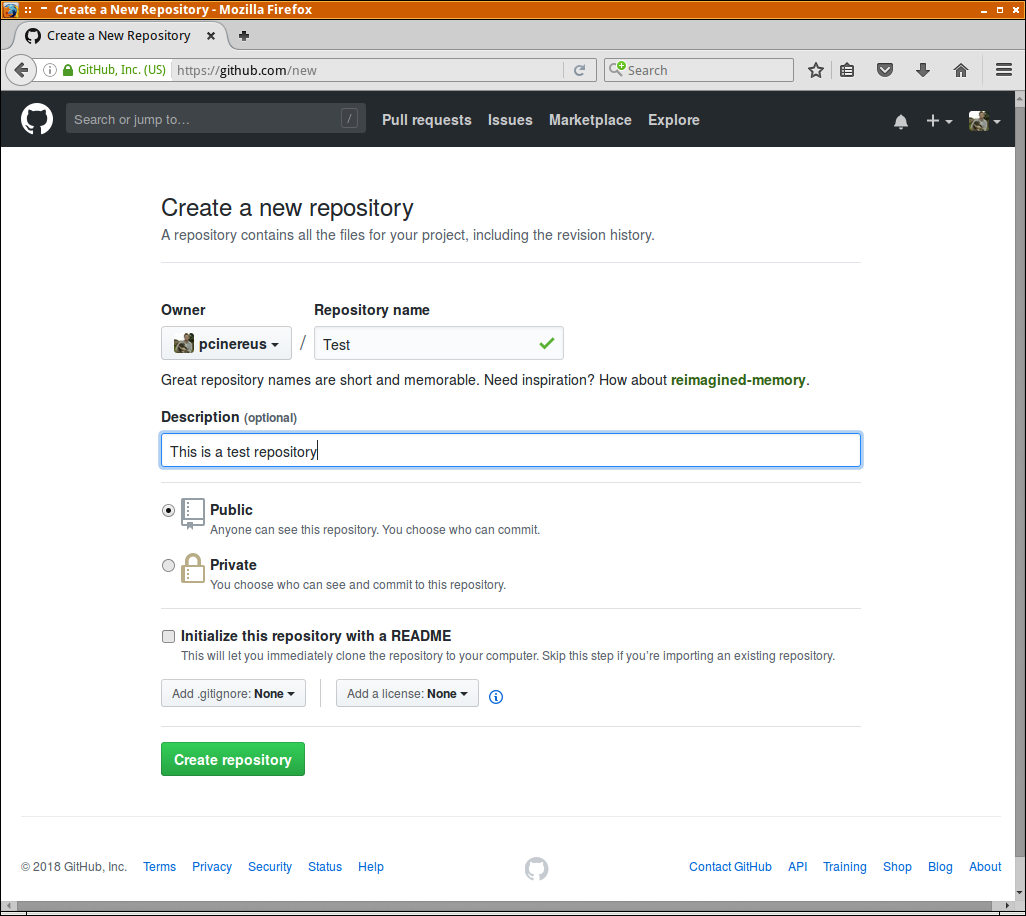Focus the Repository name field

point(438,344)
